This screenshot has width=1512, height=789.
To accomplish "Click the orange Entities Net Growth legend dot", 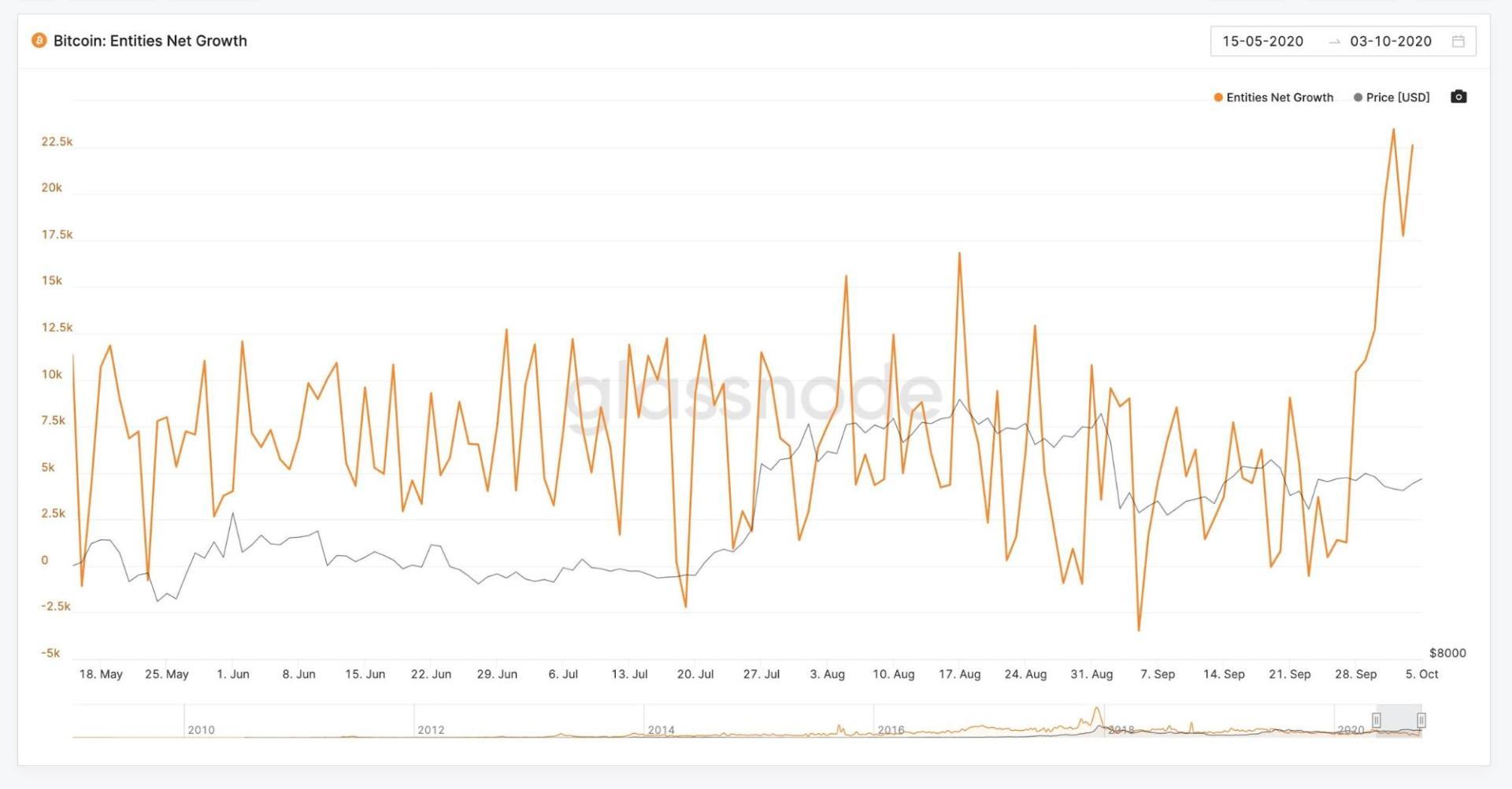I will click(1218, 98).
